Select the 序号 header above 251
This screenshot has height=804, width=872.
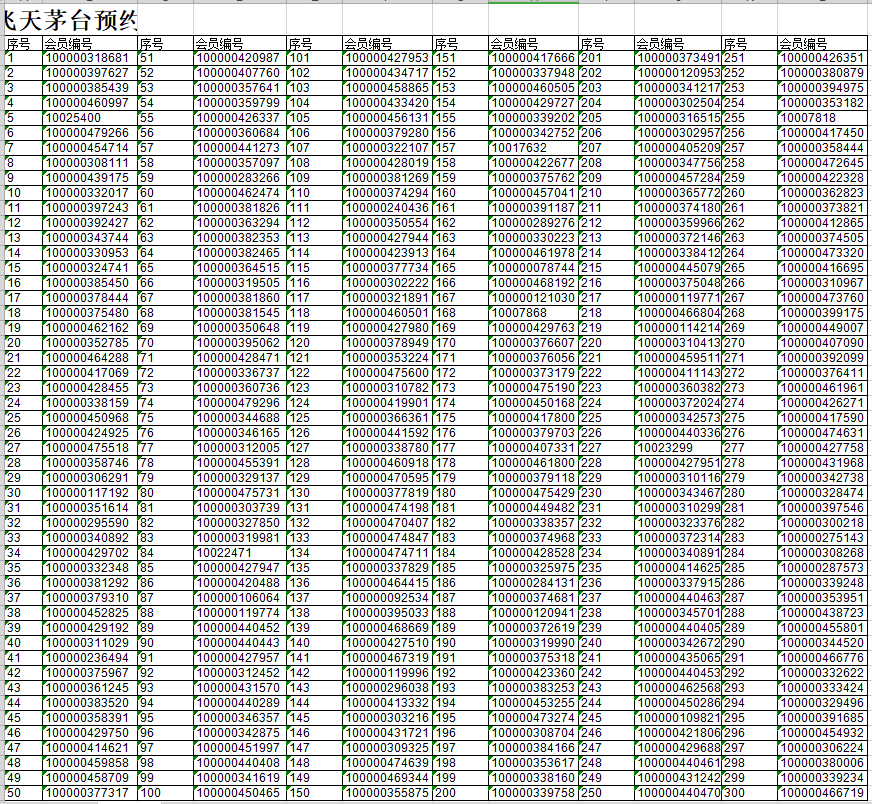pyautogui.click(x=749, y=44)
